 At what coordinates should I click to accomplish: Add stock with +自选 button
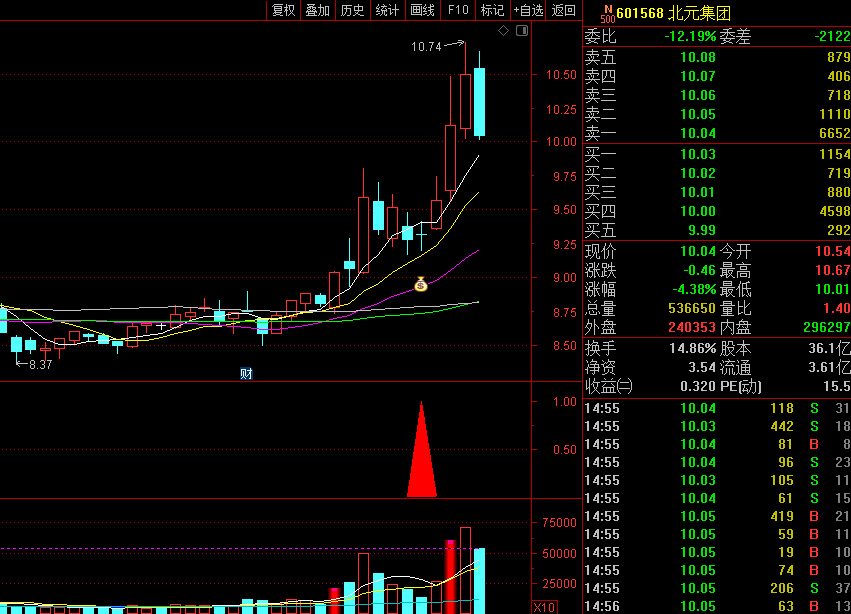[528, 10]
